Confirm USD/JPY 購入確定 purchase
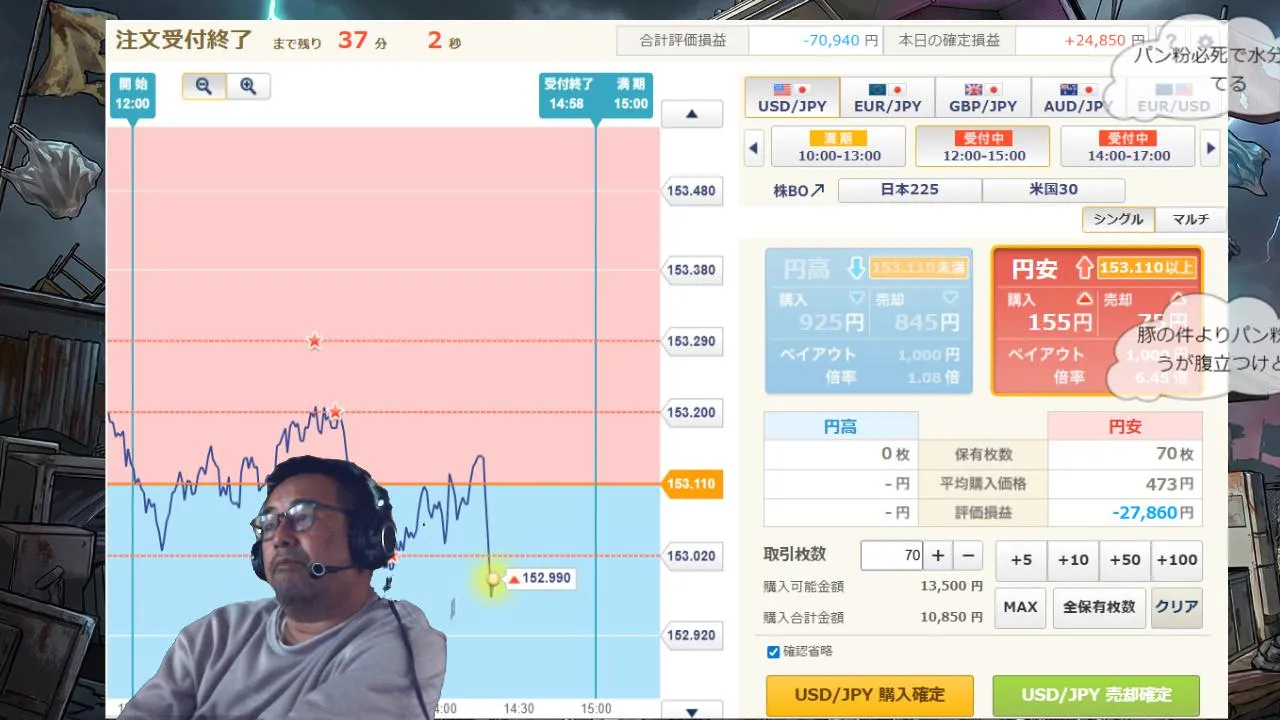This screenshot has height=720, width=1280. pos(870,694)
